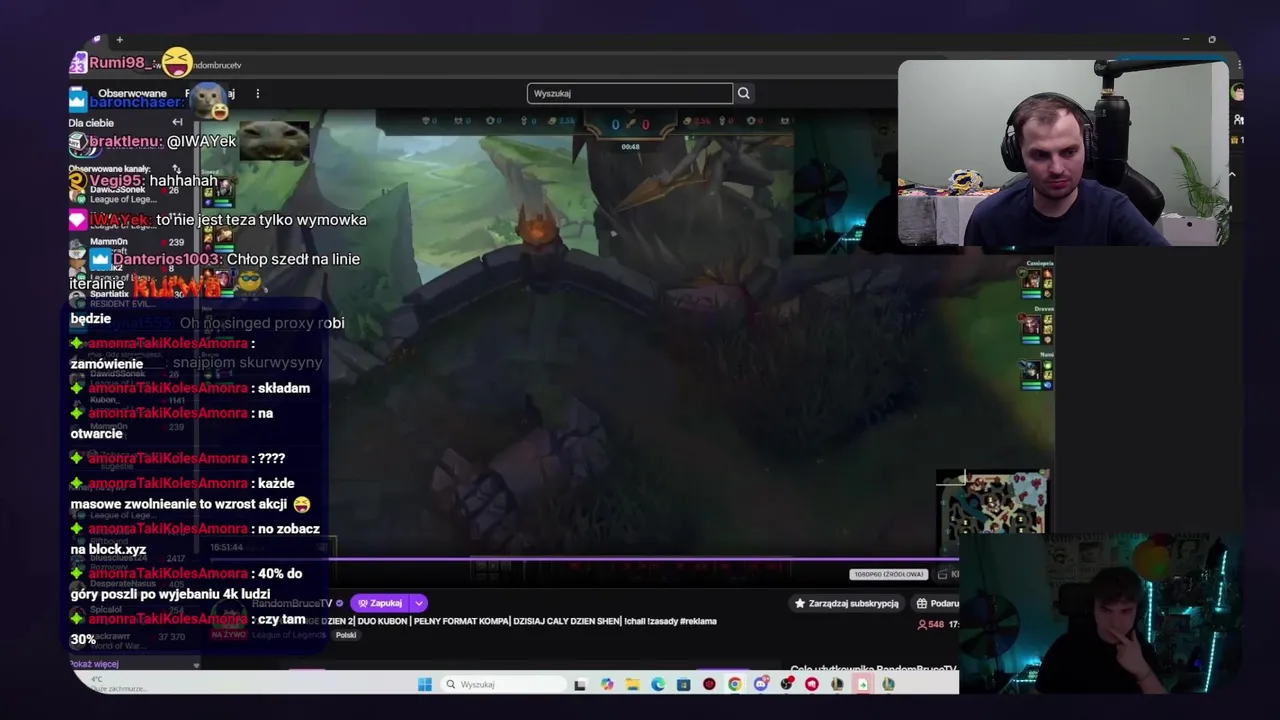This screenshot has height=720, width=1280.
Task: Click the Polski tag under title
Action: 346,635
